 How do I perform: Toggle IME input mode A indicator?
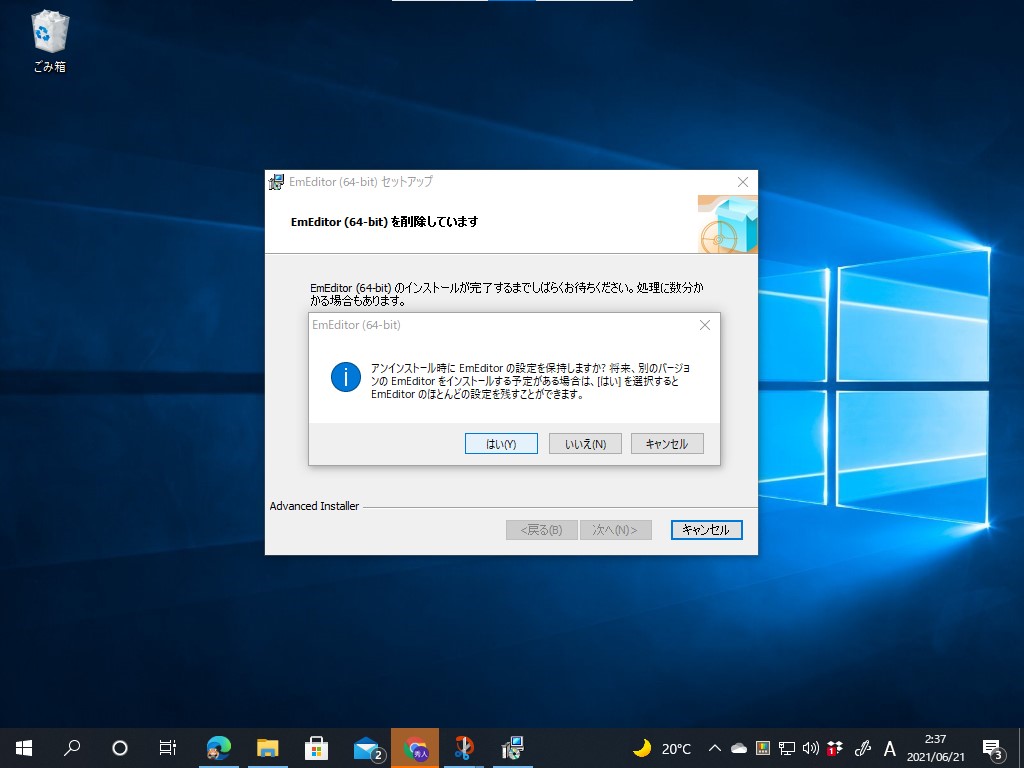(889, 748)
